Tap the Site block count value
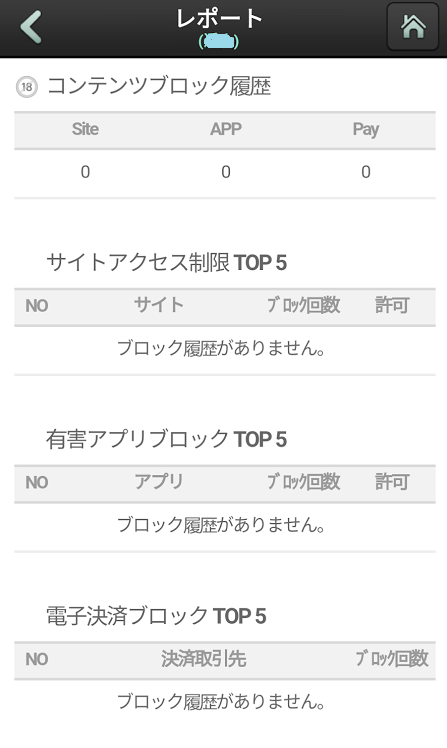 pyautogui.click(x=85, y=172)
